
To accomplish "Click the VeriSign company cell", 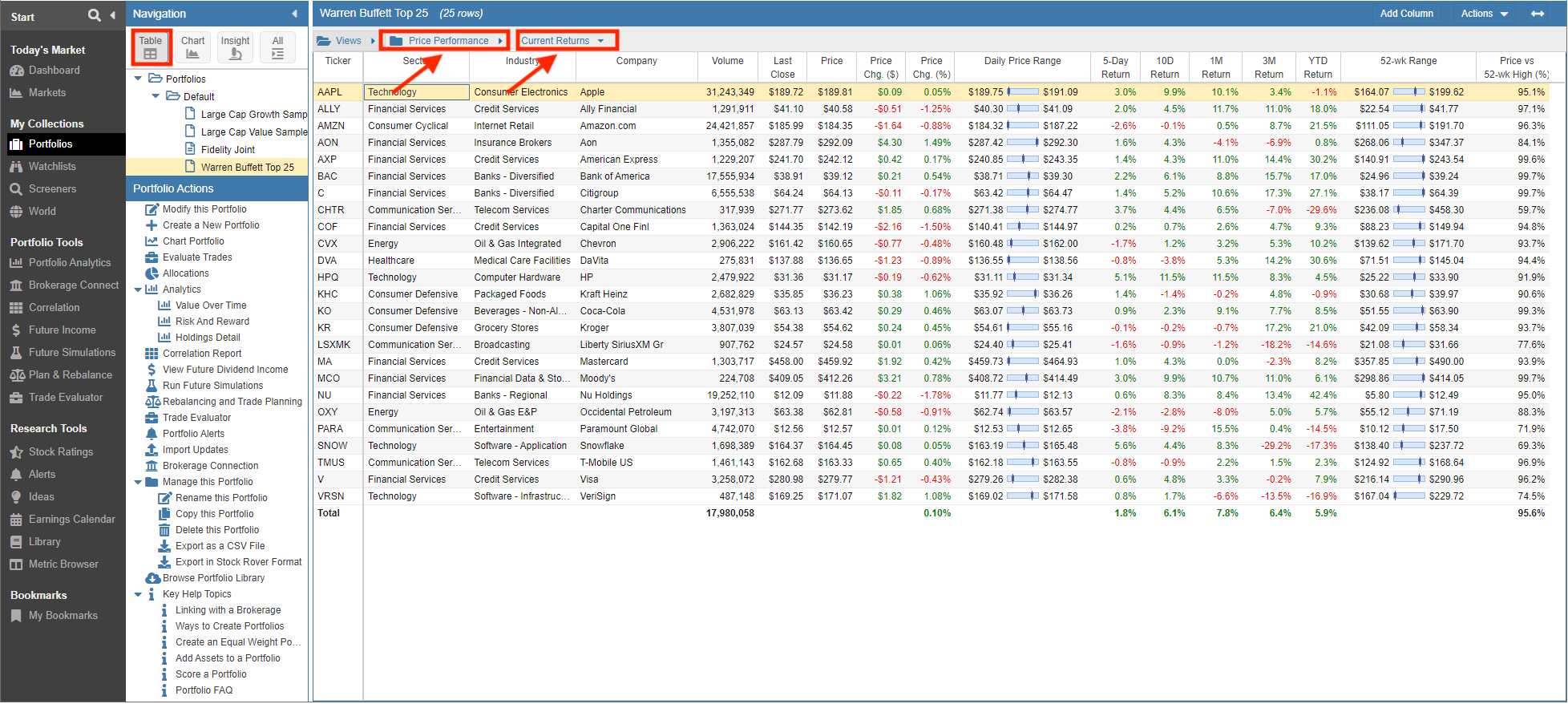I will pos(636,496).
